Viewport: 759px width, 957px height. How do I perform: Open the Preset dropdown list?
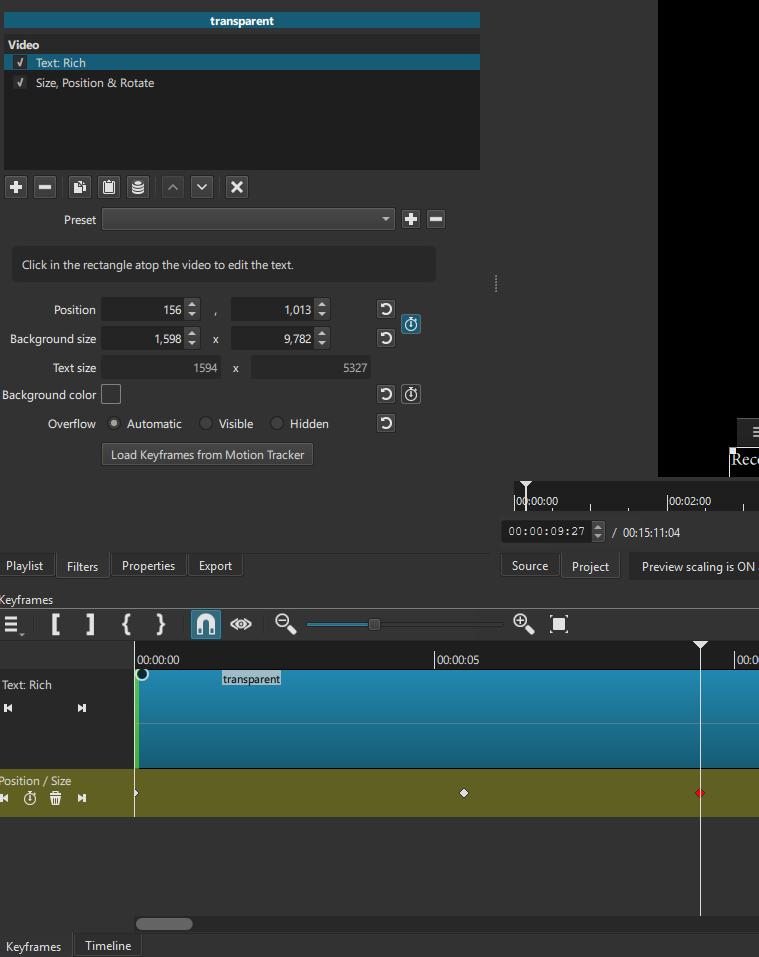248,220
